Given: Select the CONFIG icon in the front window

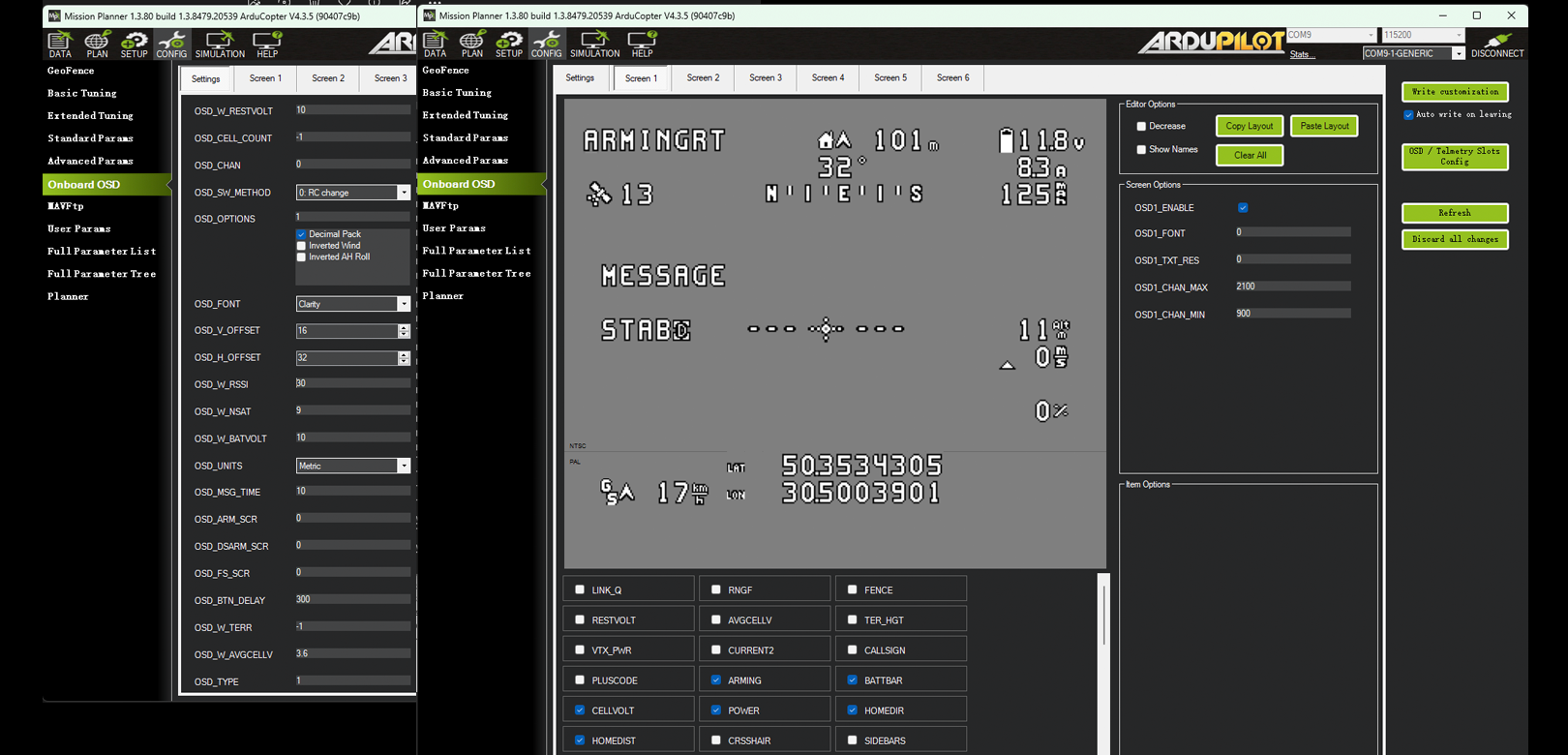Looking at the screenshot, I should [x=547, y=44].
